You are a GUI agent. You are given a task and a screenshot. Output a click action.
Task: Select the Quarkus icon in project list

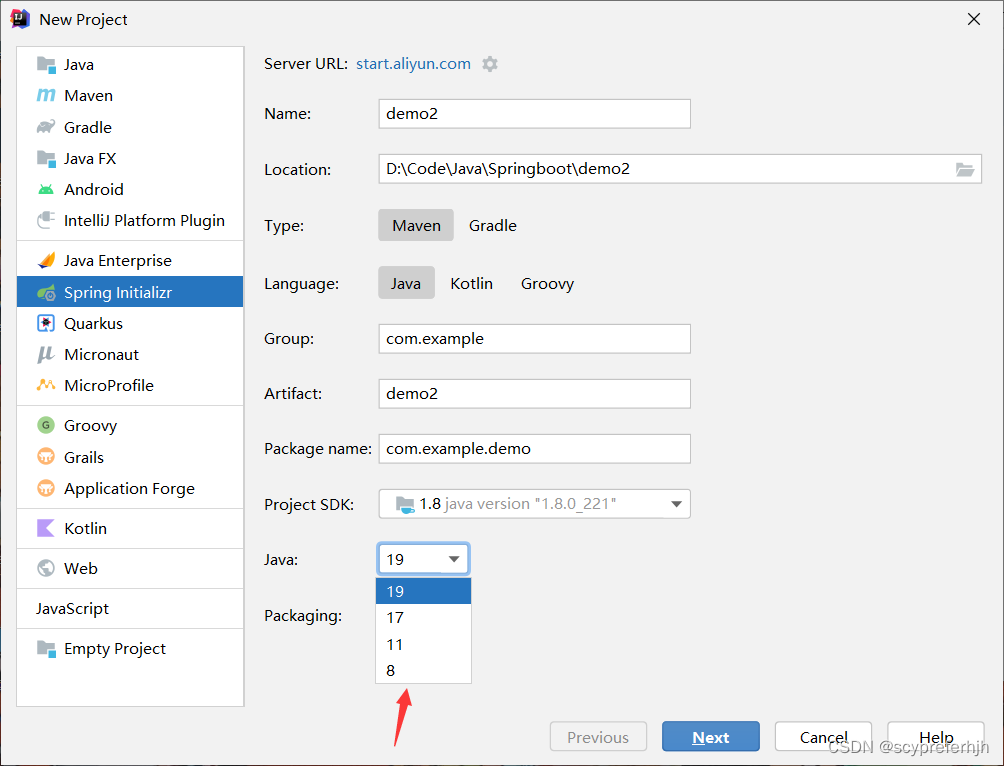coord(46,323)
